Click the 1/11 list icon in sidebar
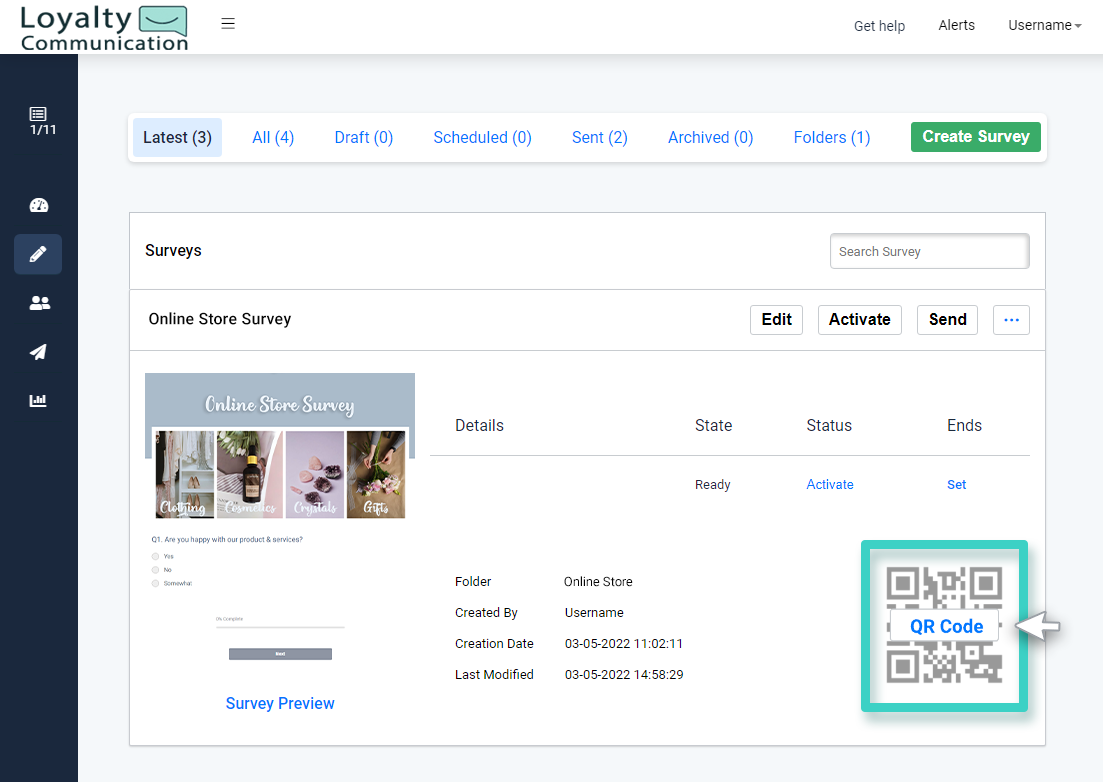This screenshot has height=782, width=1103. pos(40,122)
